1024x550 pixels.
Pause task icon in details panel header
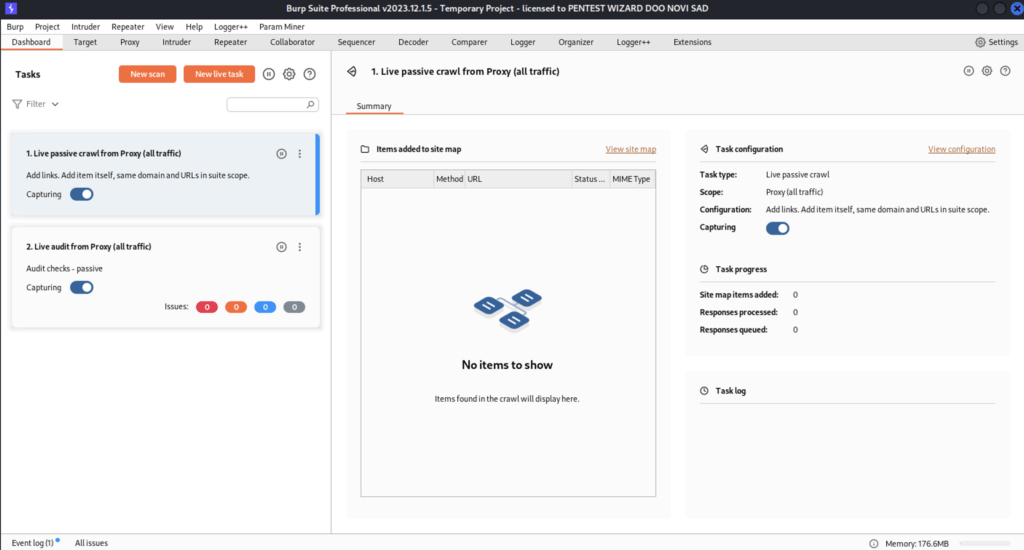(x=968, y=71)
